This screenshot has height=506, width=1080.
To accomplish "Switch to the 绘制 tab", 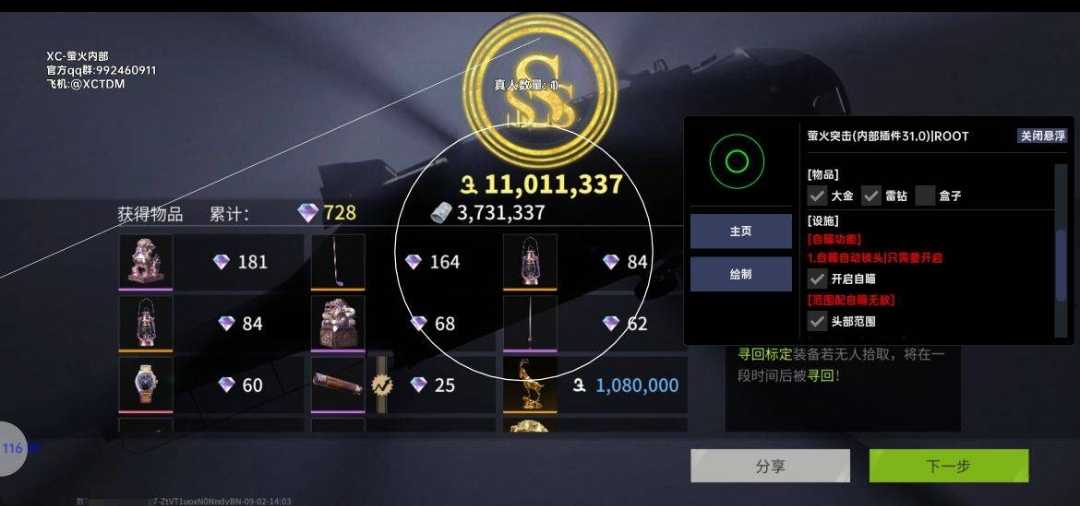I will [x=741, y=274].
